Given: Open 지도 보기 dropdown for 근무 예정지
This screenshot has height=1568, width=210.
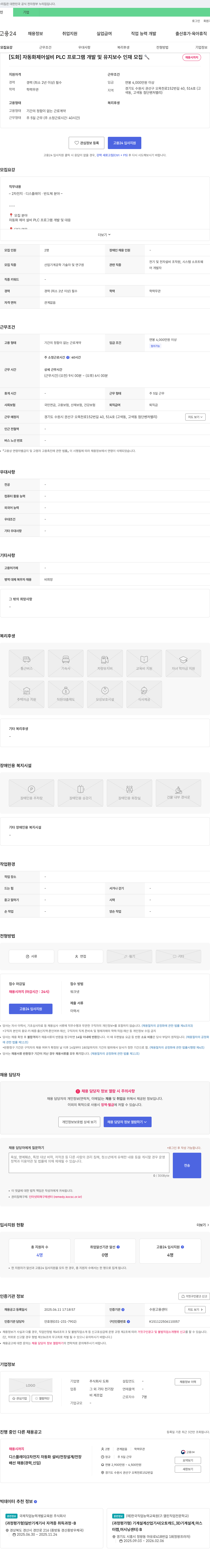Looking at the screenshot, I should tap(195, 417).
